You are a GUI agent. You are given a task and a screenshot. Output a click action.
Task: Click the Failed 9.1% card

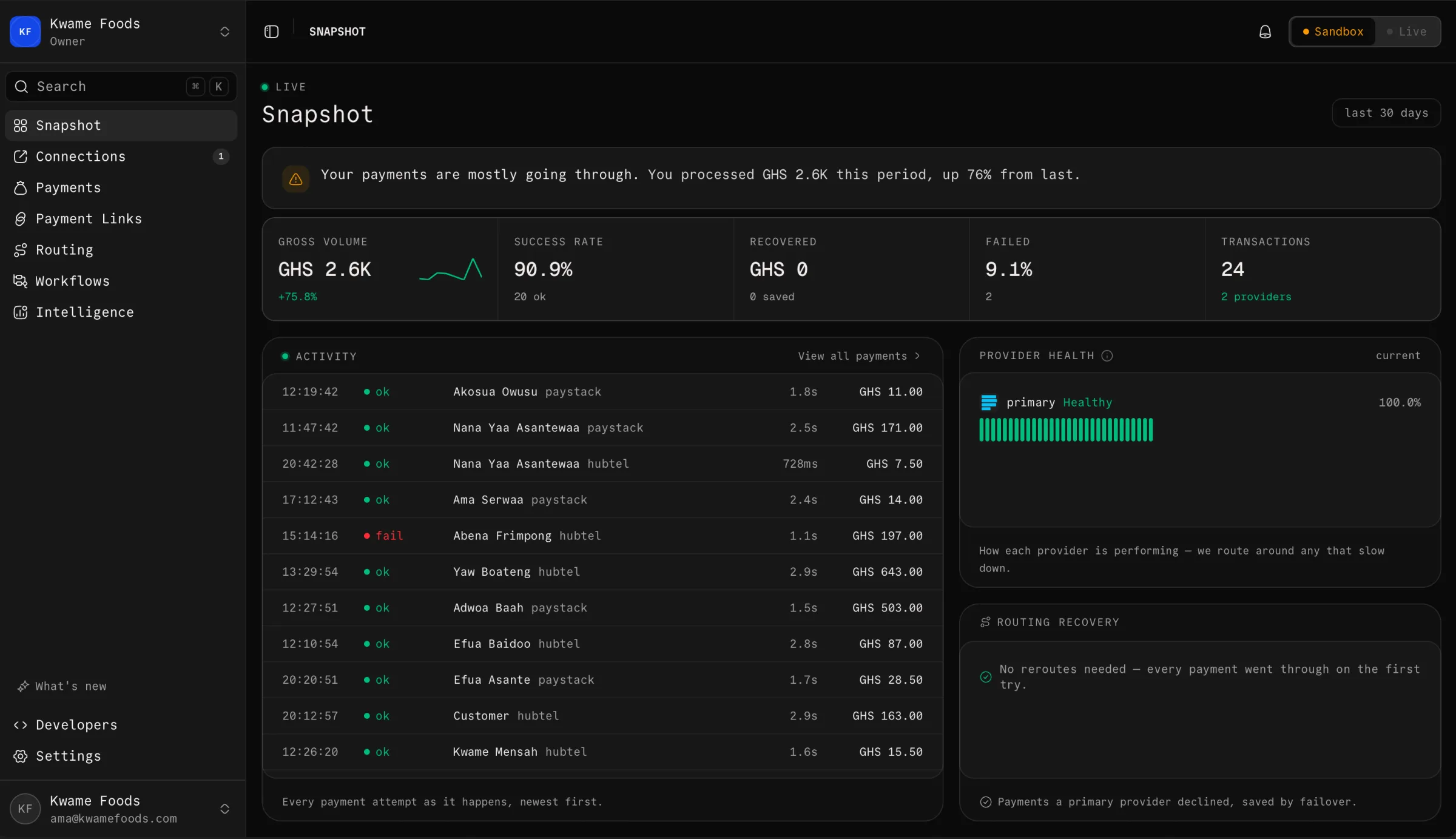(1087, 269)
